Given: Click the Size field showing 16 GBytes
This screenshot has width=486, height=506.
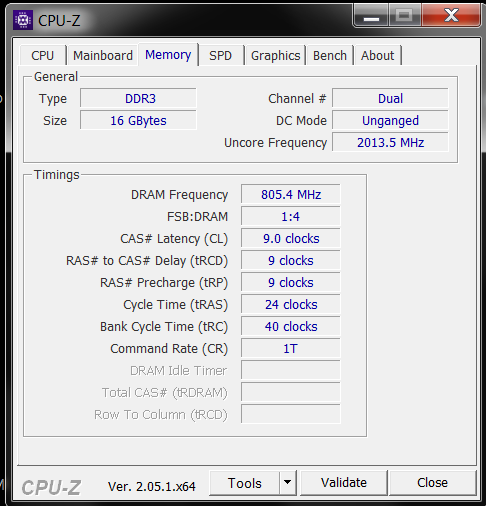Looking at the screenshot, I should (138, 120).
